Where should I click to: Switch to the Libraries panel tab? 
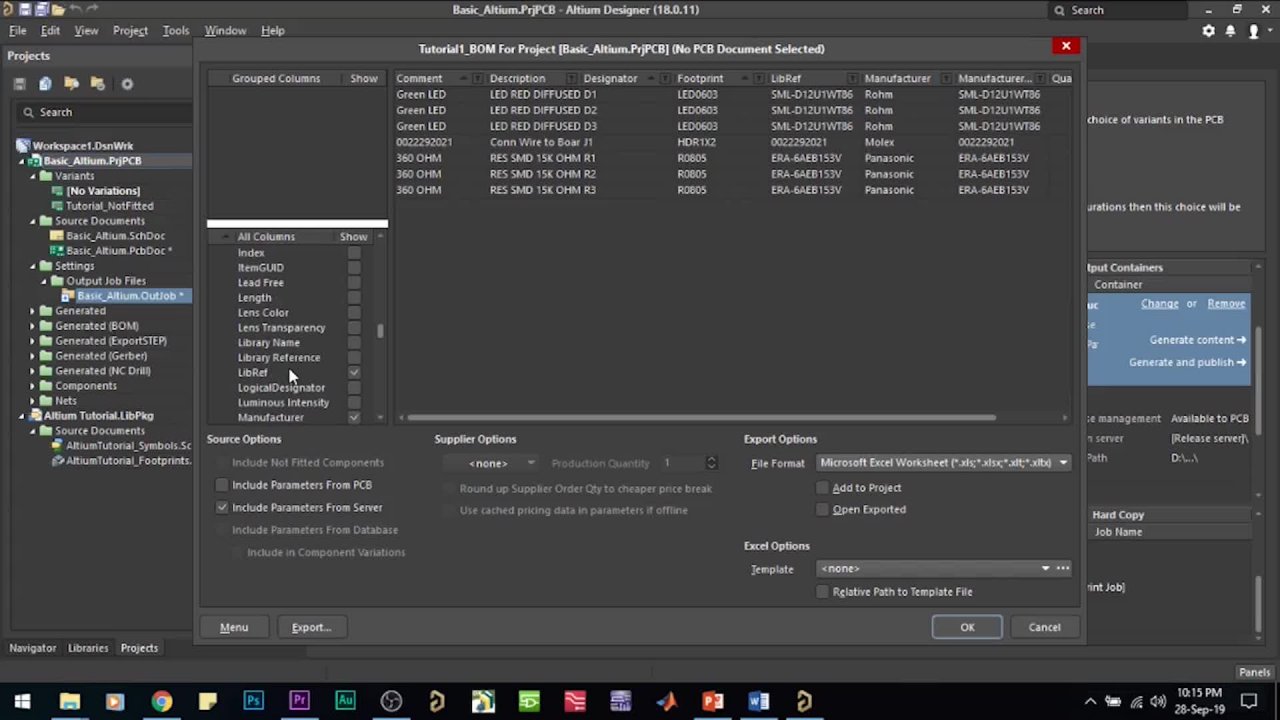tap(88, 648)
